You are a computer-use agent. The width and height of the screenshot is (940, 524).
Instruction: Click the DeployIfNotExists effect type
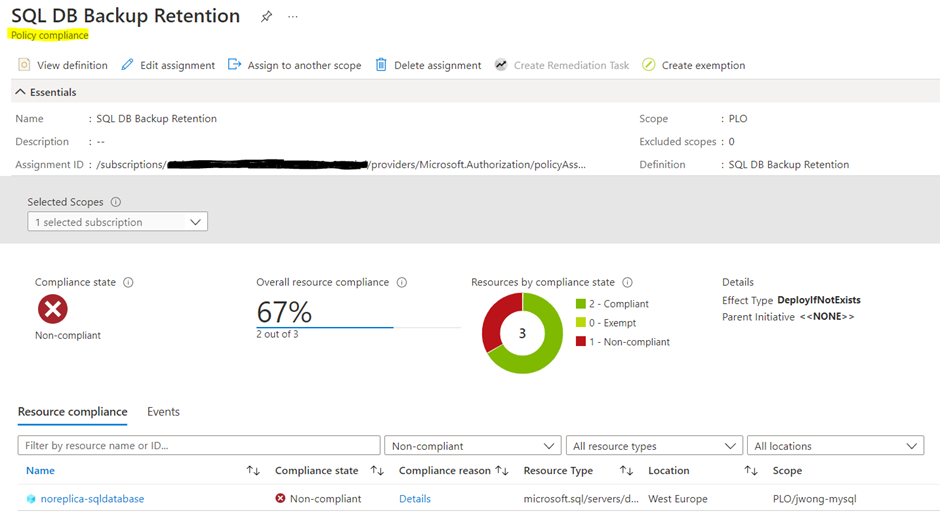pyautogui.click(x=819, y=300)
